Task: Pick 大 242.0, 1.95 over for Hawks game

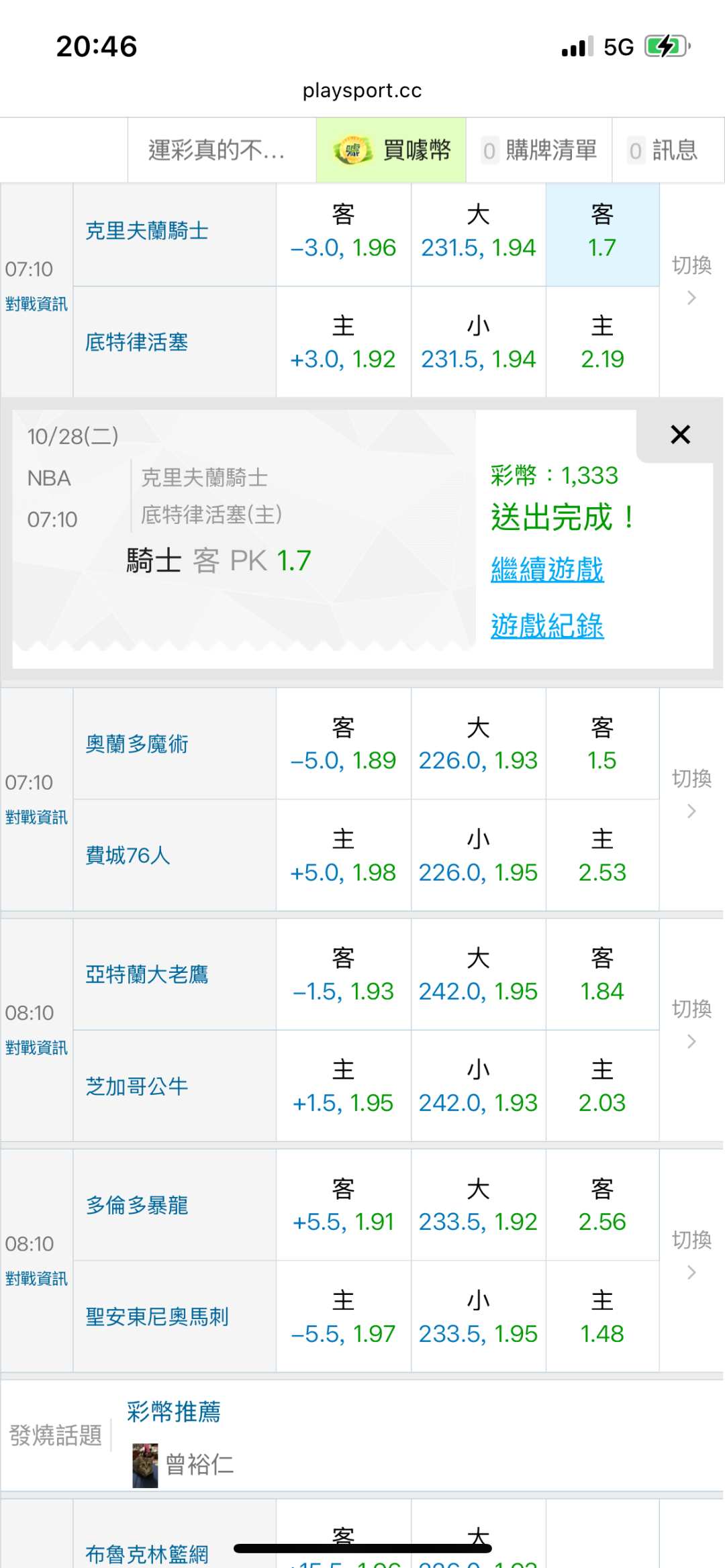Action: (x=478, y=975)
